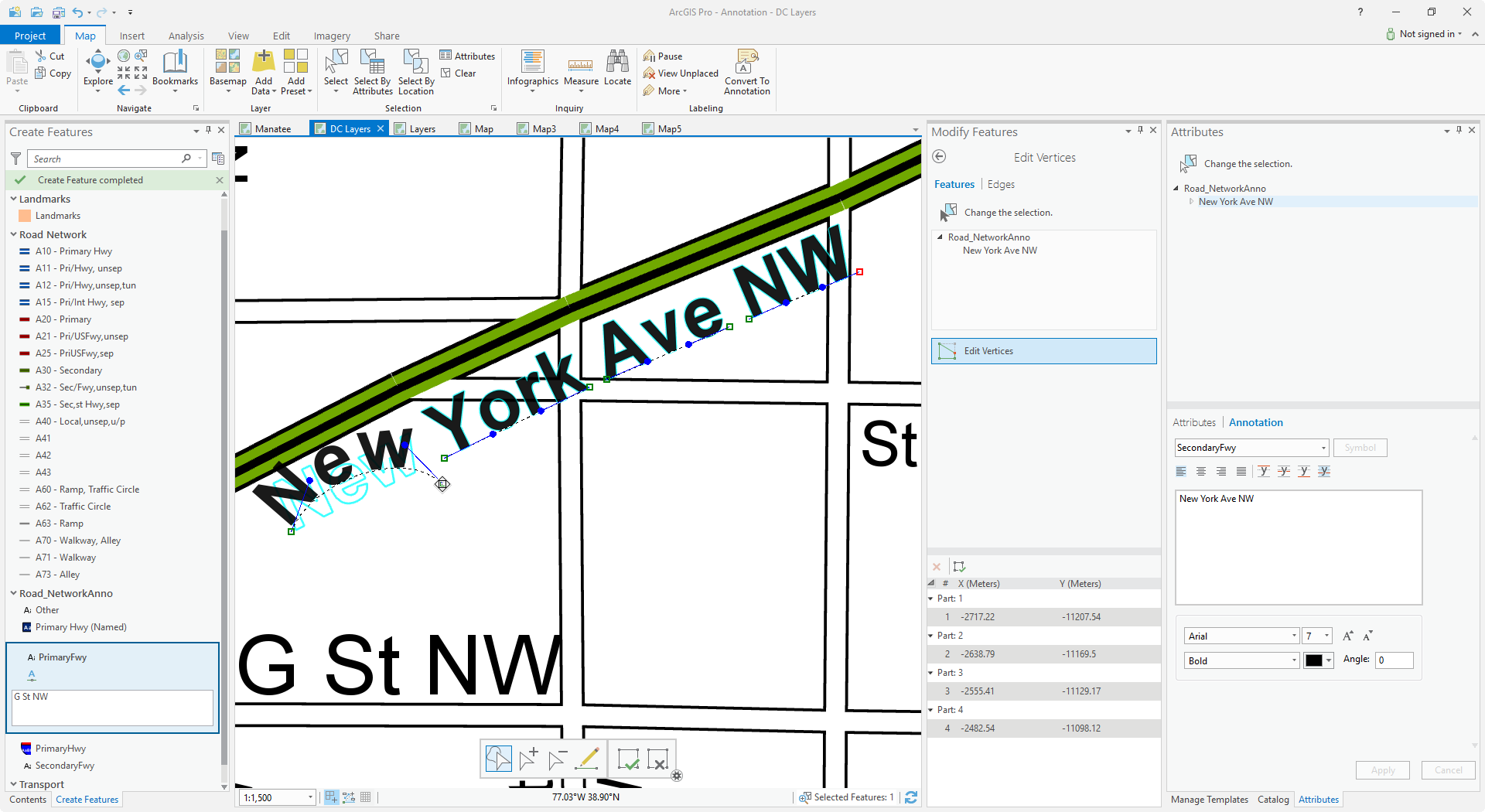Cancel the vertex edit sketch

point(657,759)
